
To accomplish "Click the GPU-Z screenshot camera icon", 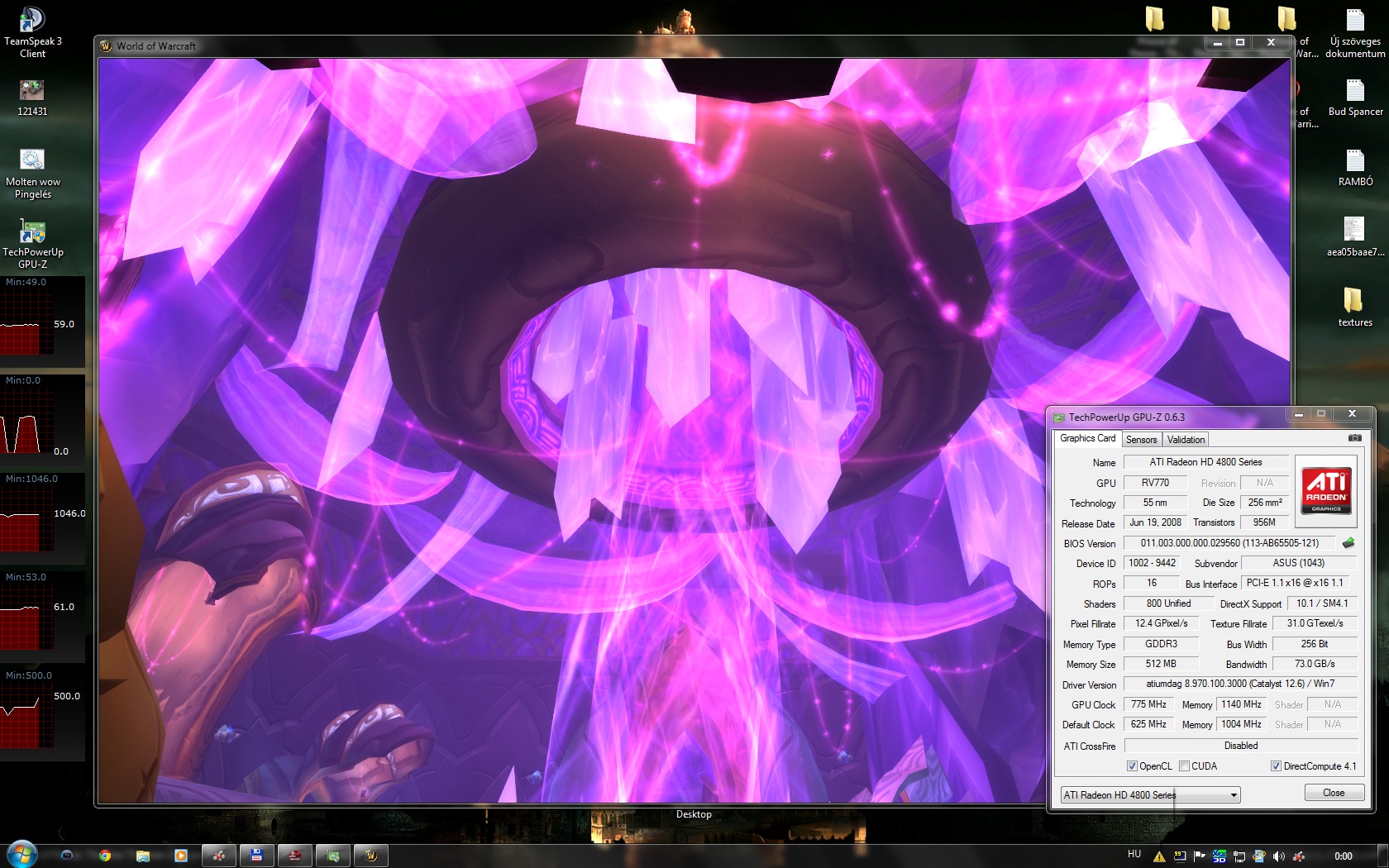I will (x=1354, y=438).
